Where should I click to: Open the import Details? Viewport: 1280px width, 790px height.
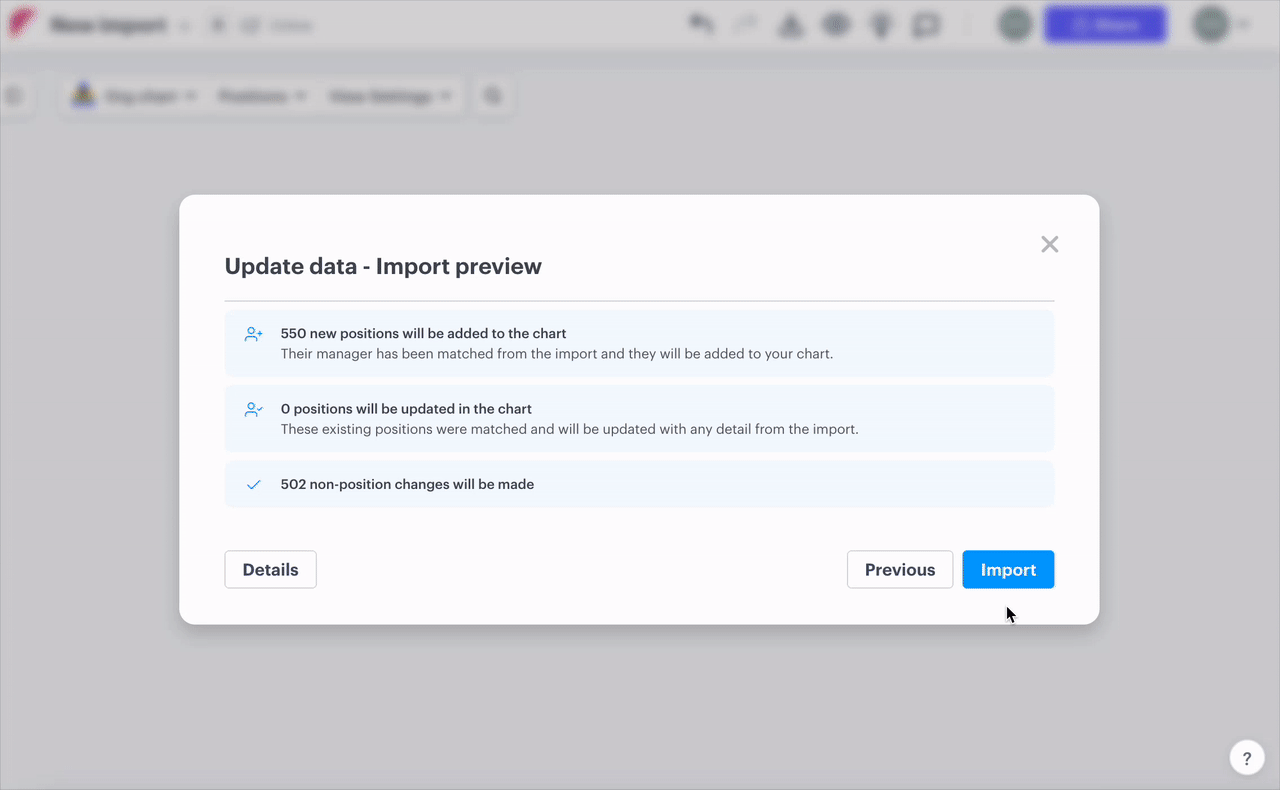coord(270,570)
